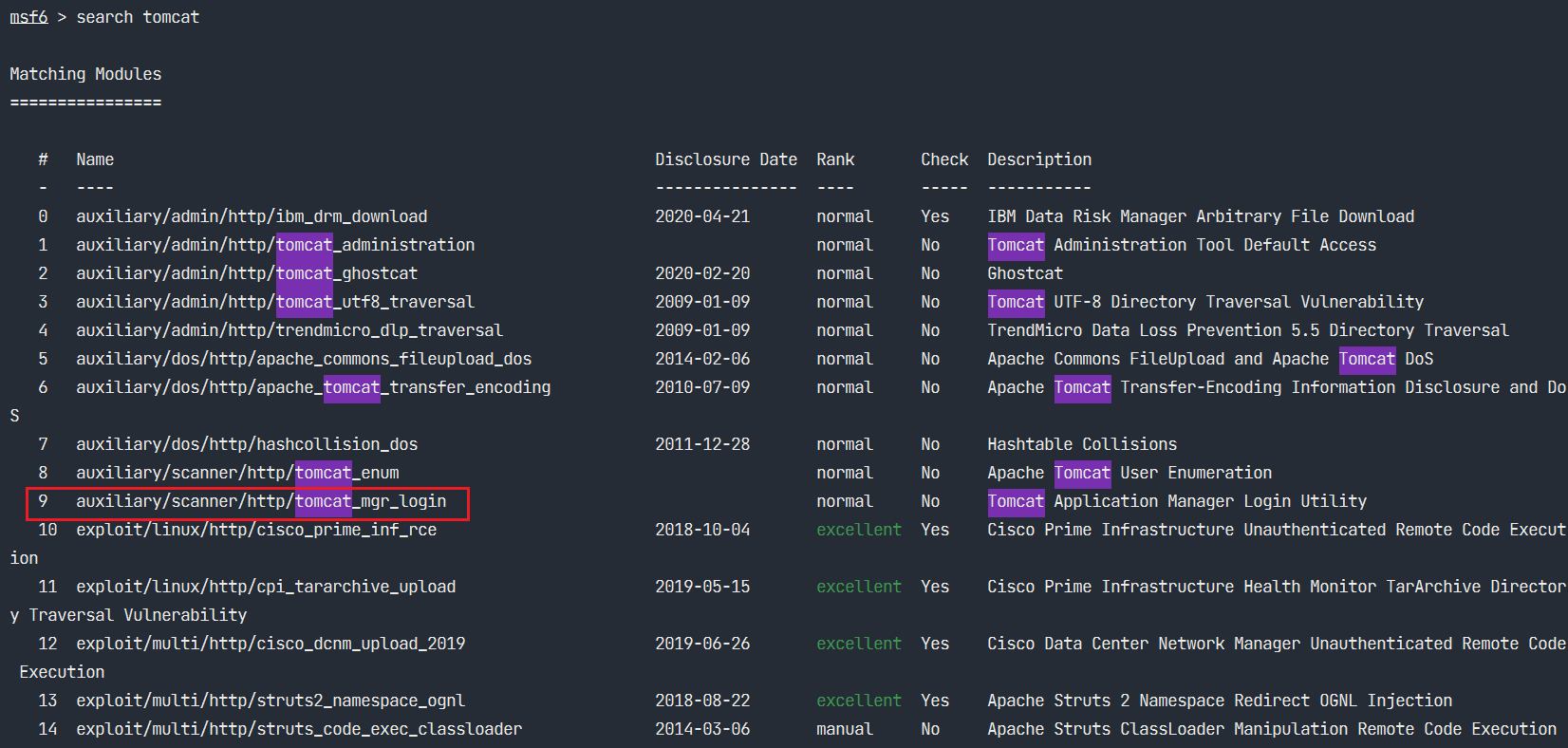Screen dimensions: 1568x748
Task: Click disclosure date 2018-10-04
Action: click(702, 530)
